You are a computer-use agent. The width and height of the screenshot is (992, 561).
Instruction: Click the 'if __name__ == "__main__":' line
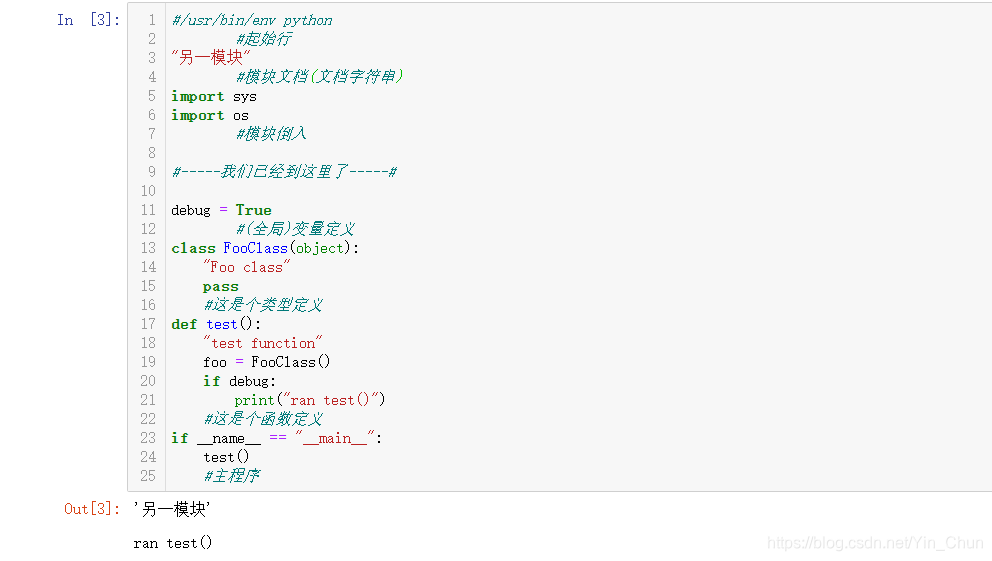tap(276, 438)
